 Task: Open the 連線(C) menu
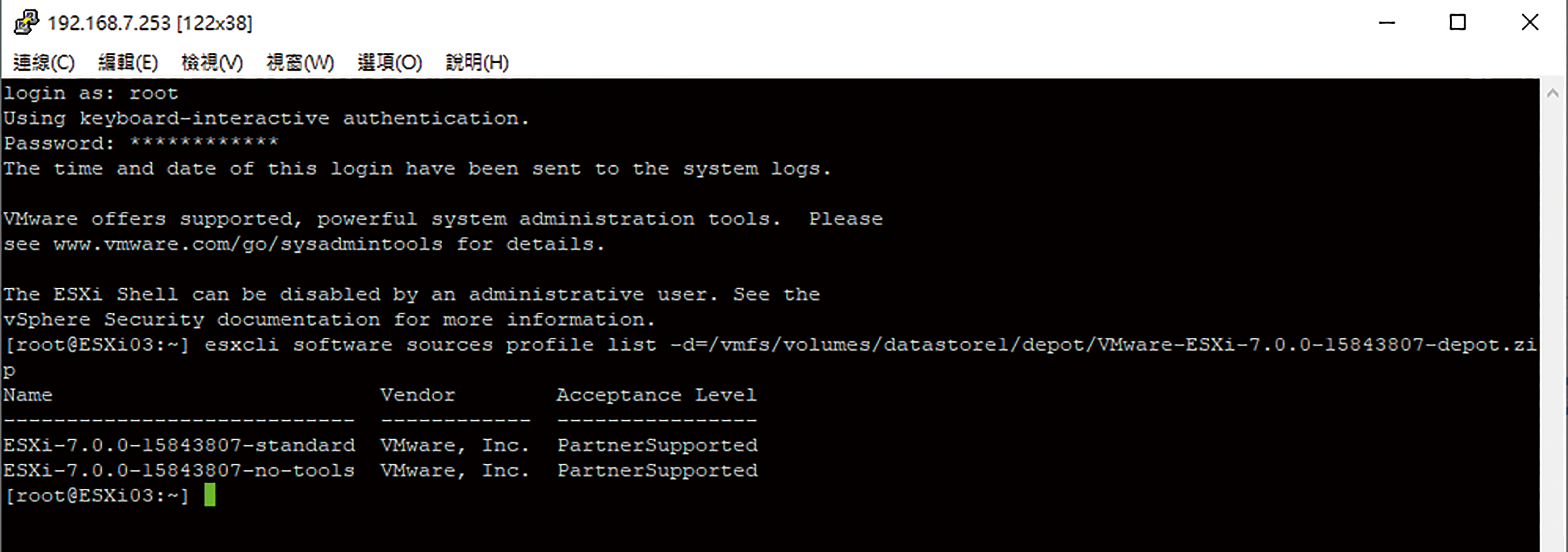pos(44,62)
